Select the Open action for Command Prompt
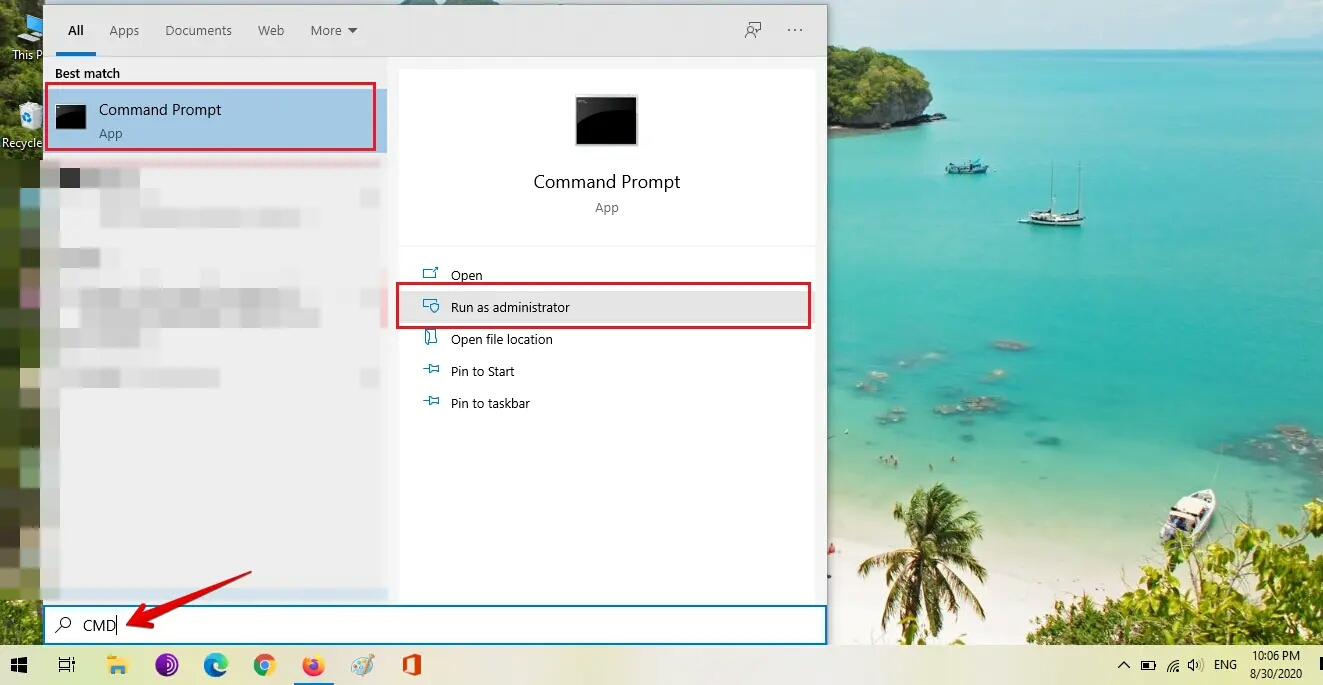 (466, 275)
